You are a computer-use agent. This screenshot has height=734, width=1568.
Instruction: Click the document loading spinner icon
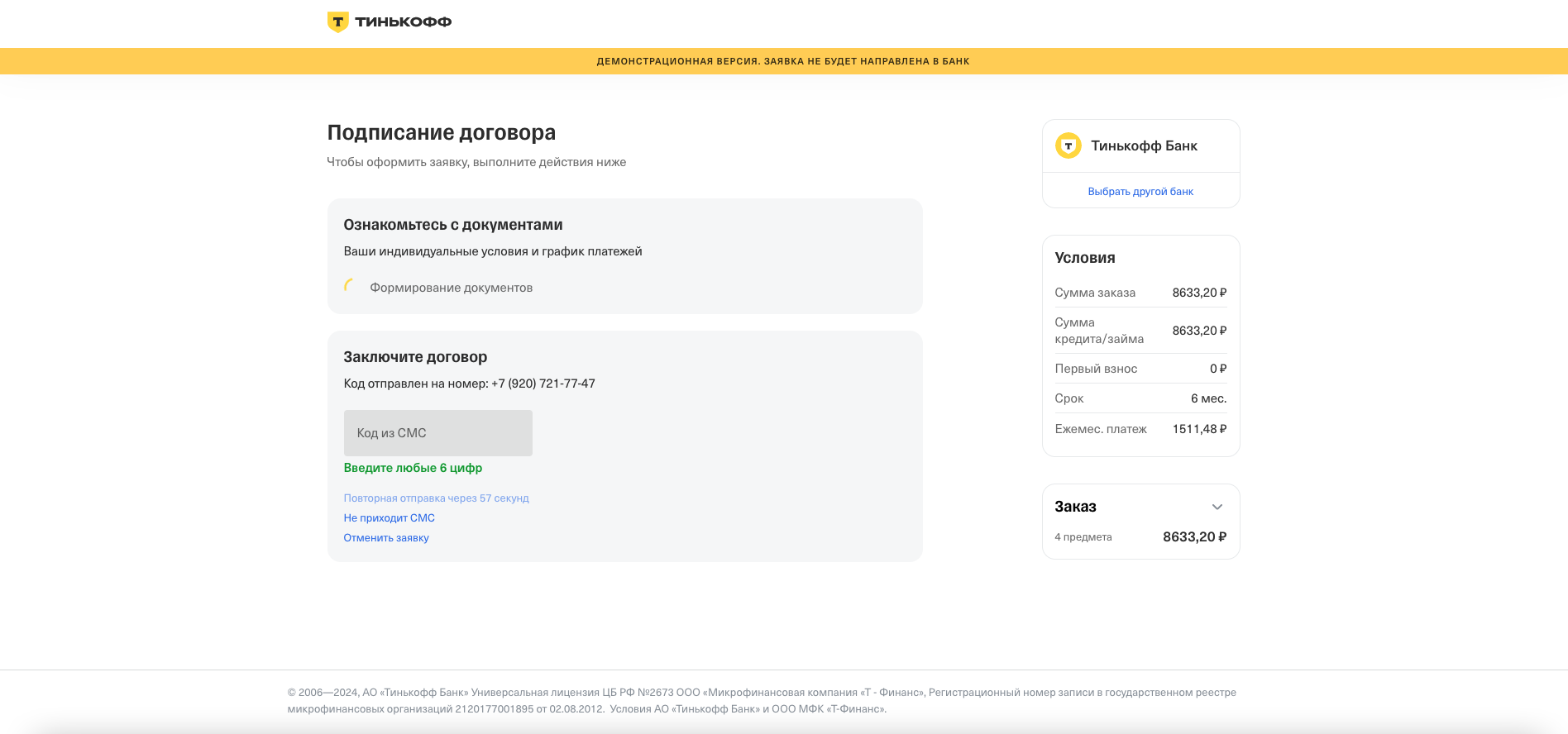pyautogui.click(x=351, y=287)
